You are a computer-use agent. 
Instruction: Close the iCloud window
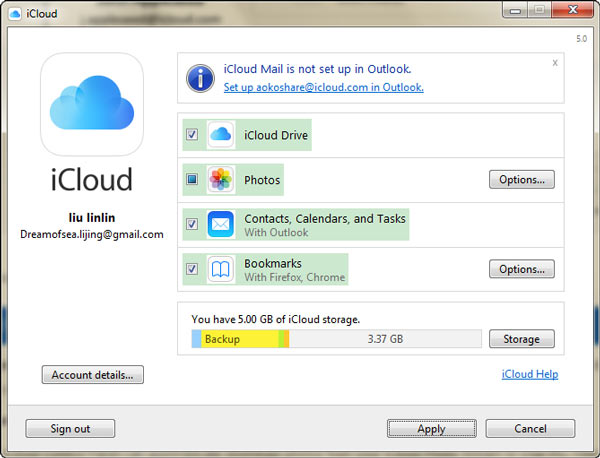[572, 10]
